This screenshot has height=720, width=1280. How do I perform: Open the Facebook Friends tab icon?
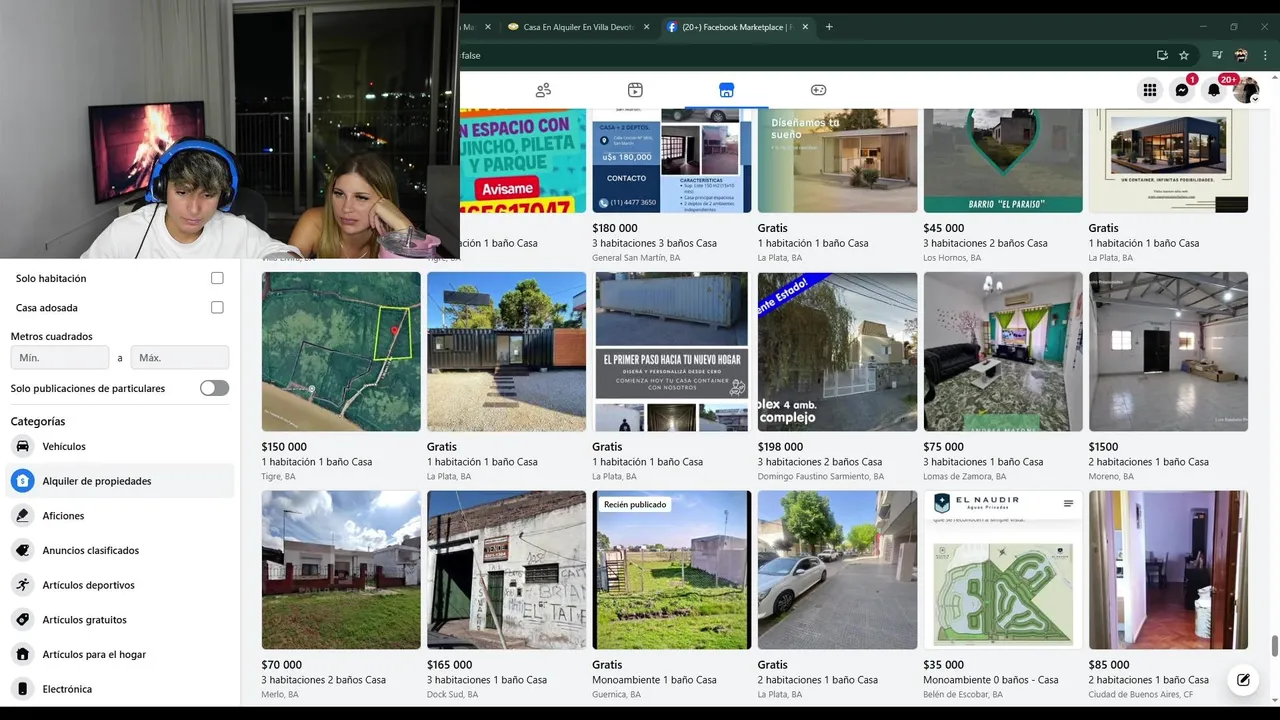543,90
